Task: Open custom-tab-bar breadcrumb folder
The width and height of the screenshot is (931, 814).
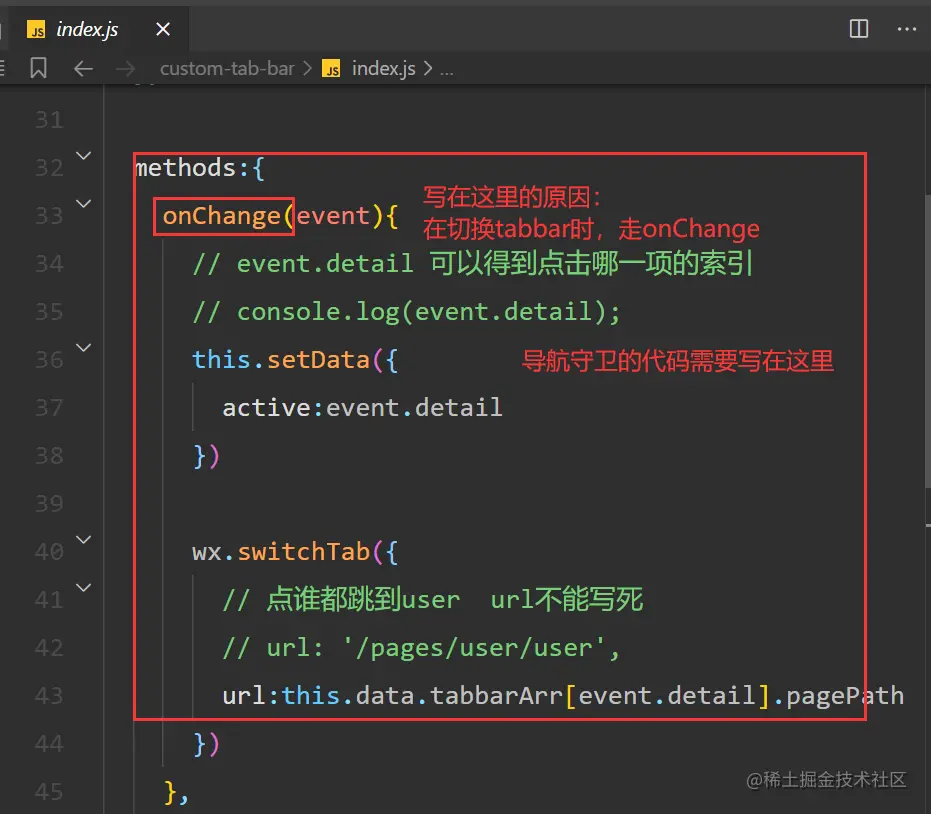Action: (227, 69)
